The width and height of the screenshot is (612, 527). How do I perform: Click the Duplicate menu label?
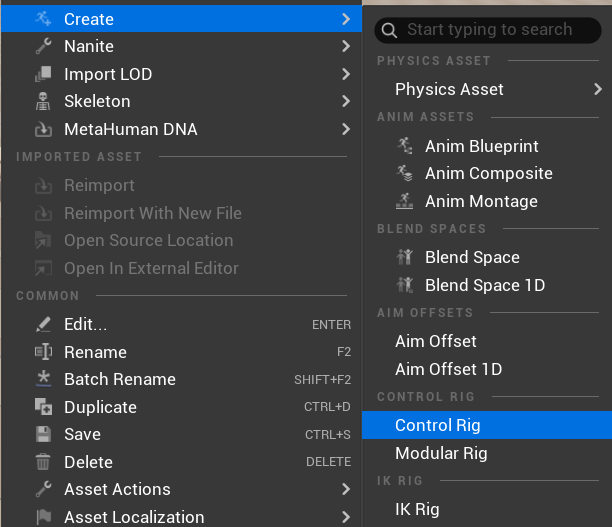coord(100,407)
